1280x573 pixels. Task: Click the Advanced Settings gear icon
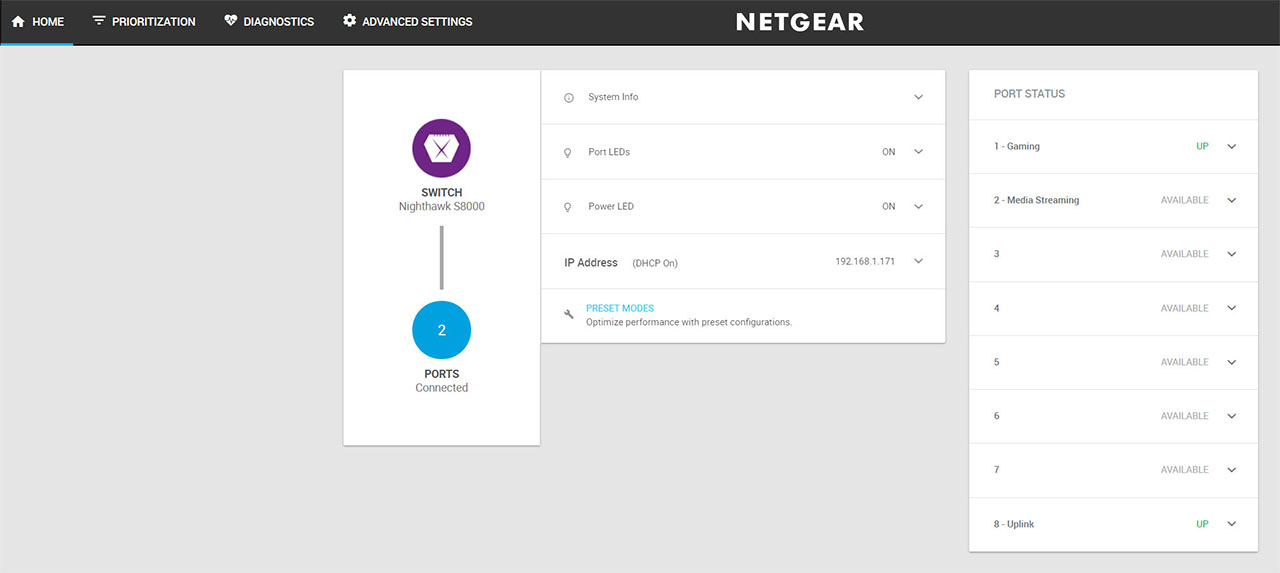[349, 20]
